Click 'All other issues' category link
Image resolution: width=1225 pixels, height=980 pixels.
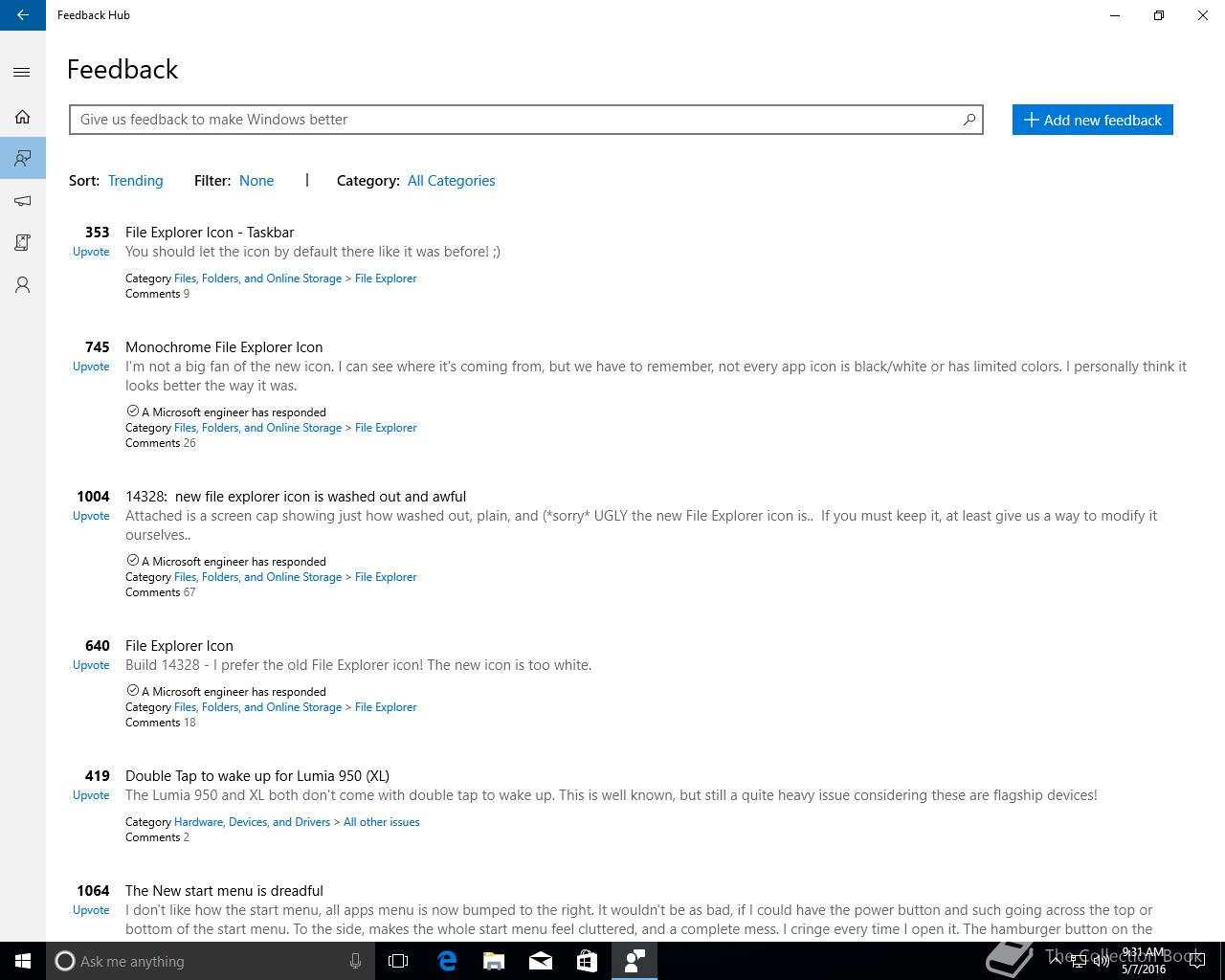pos(382,822)
